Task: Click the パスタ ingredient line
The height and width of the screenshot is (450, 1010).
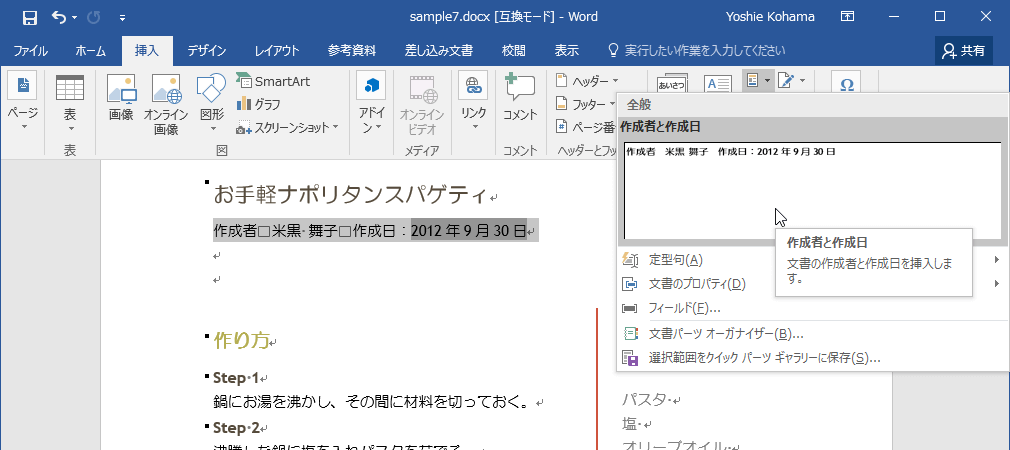Action: [x=645, y=400]
